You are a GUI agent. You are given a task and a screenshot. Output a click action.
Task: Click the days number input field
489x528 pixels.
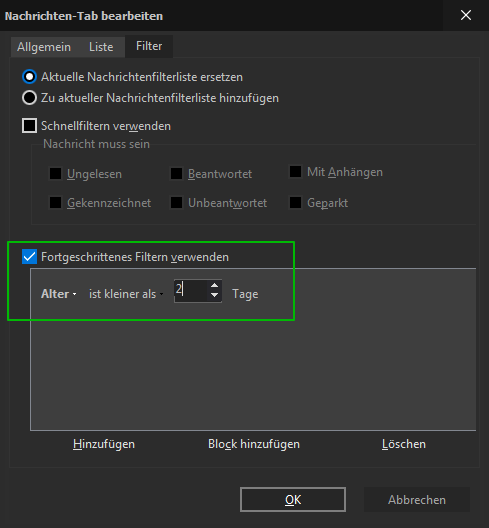click(x=191, y=291)
